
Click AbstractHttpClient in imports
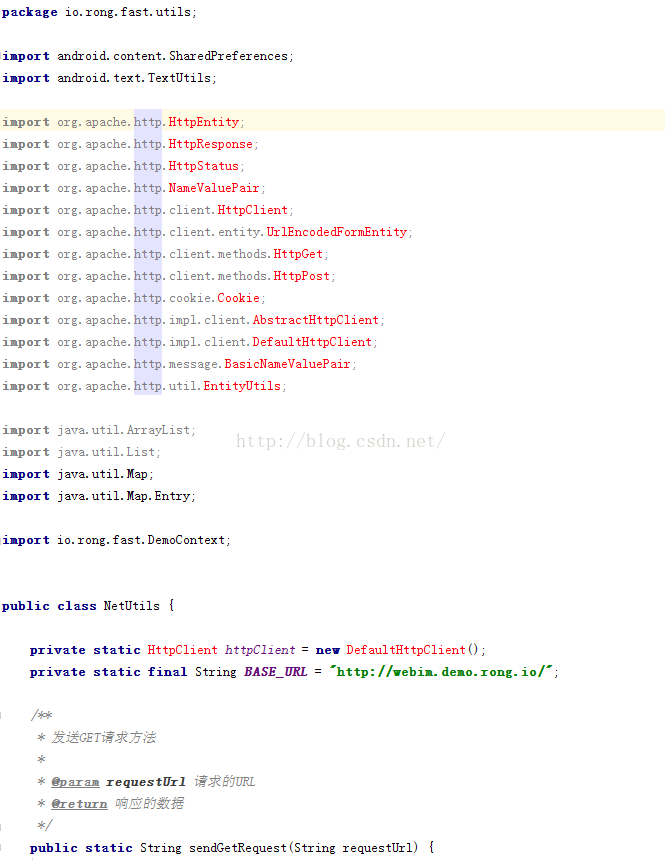click(x=315, y=320)
